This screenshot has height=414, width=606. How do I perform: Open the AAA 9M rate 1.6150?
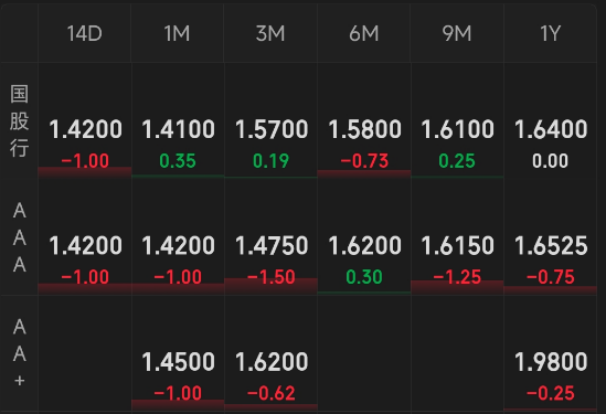457,246
